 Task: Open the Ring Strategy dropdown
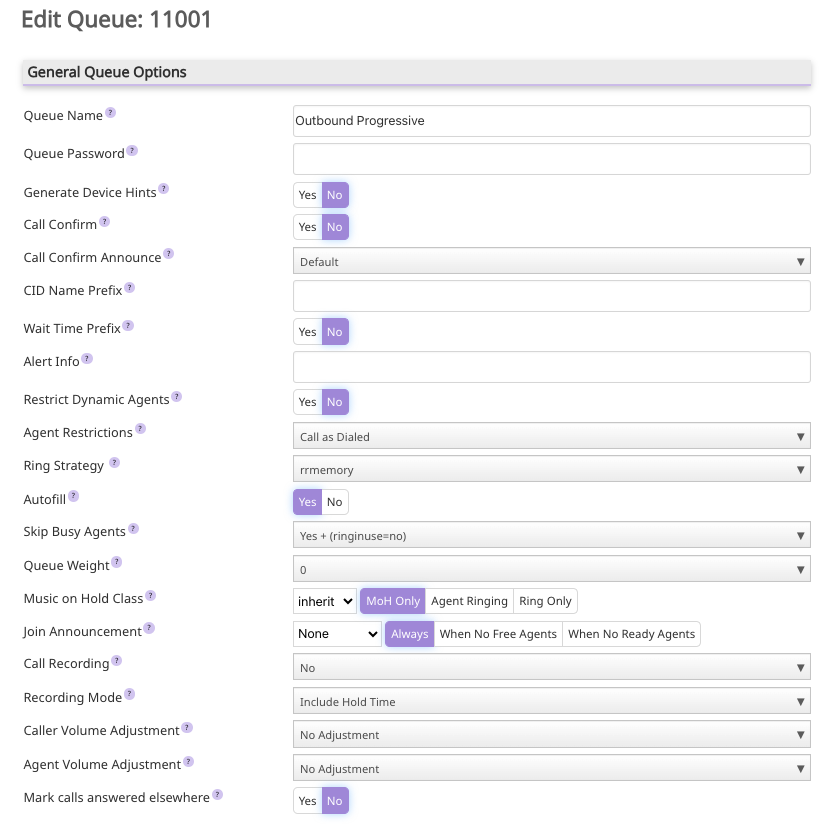coord(551,469)
